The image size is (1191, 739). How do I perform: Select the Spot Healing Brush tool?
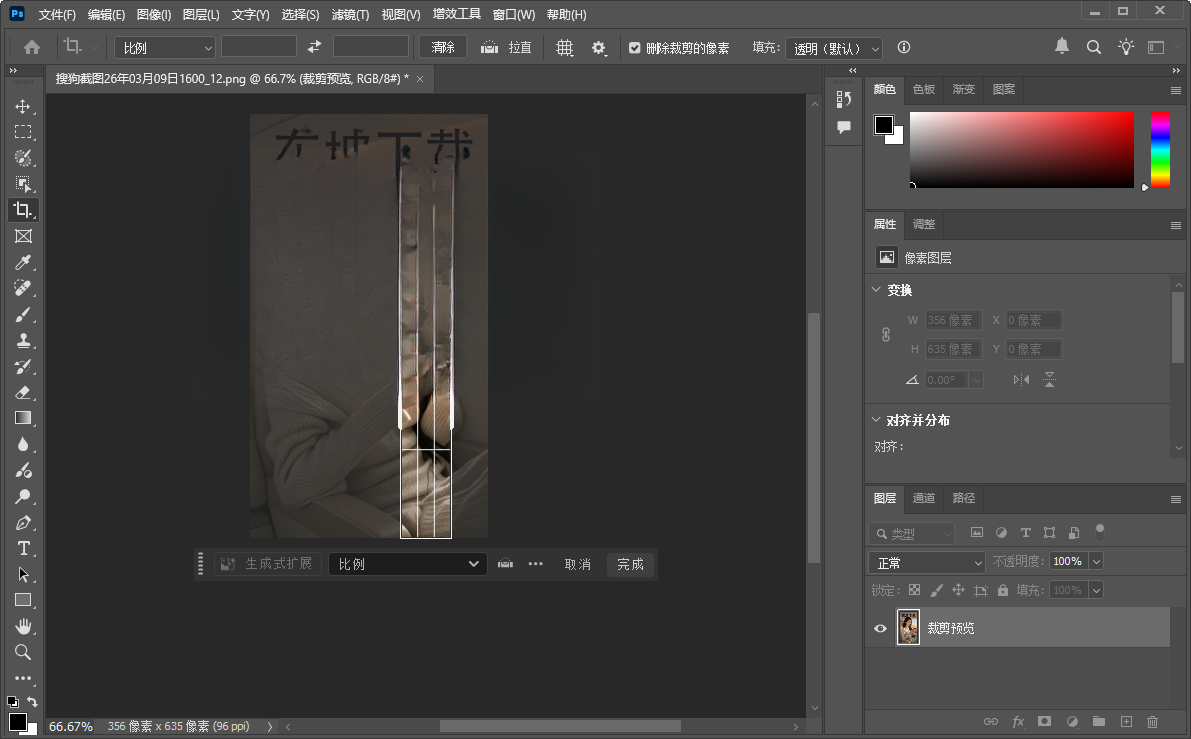(23, 288)
